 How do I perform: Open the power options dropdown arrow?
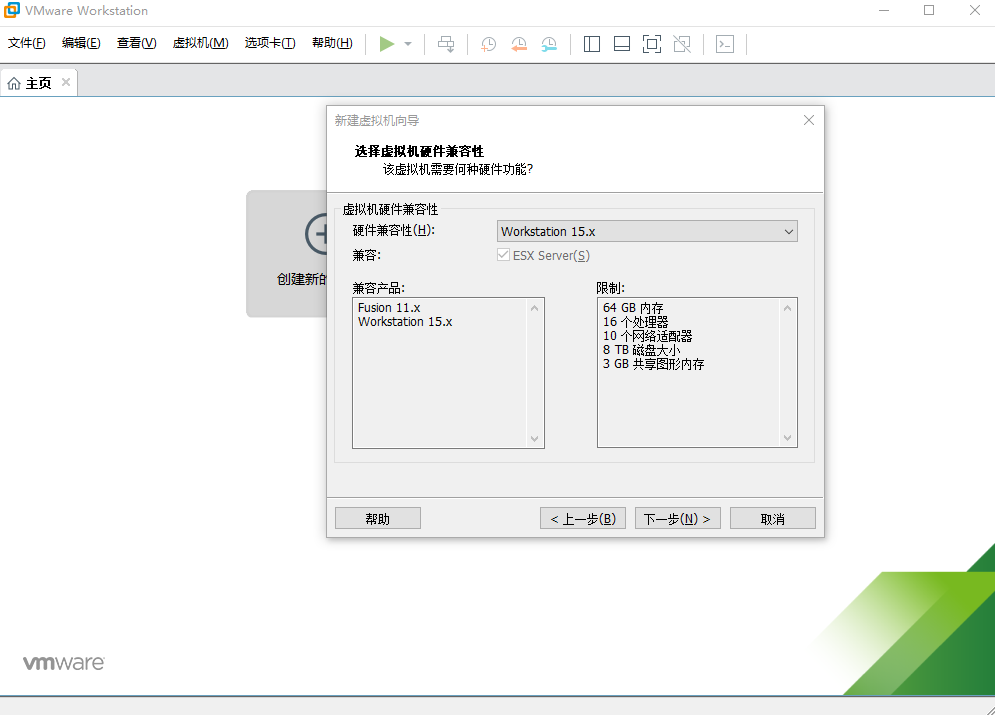pos(408,44)
